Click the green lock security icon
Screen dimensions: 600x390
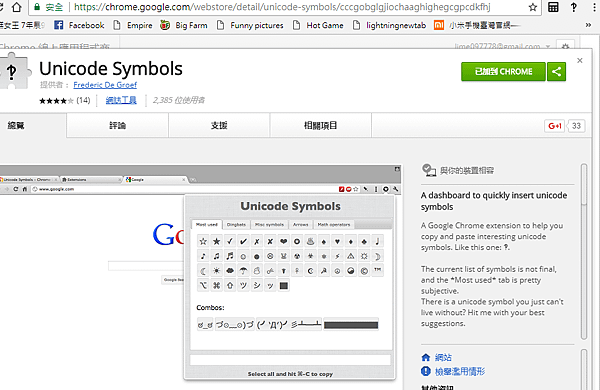click(37, 7)
